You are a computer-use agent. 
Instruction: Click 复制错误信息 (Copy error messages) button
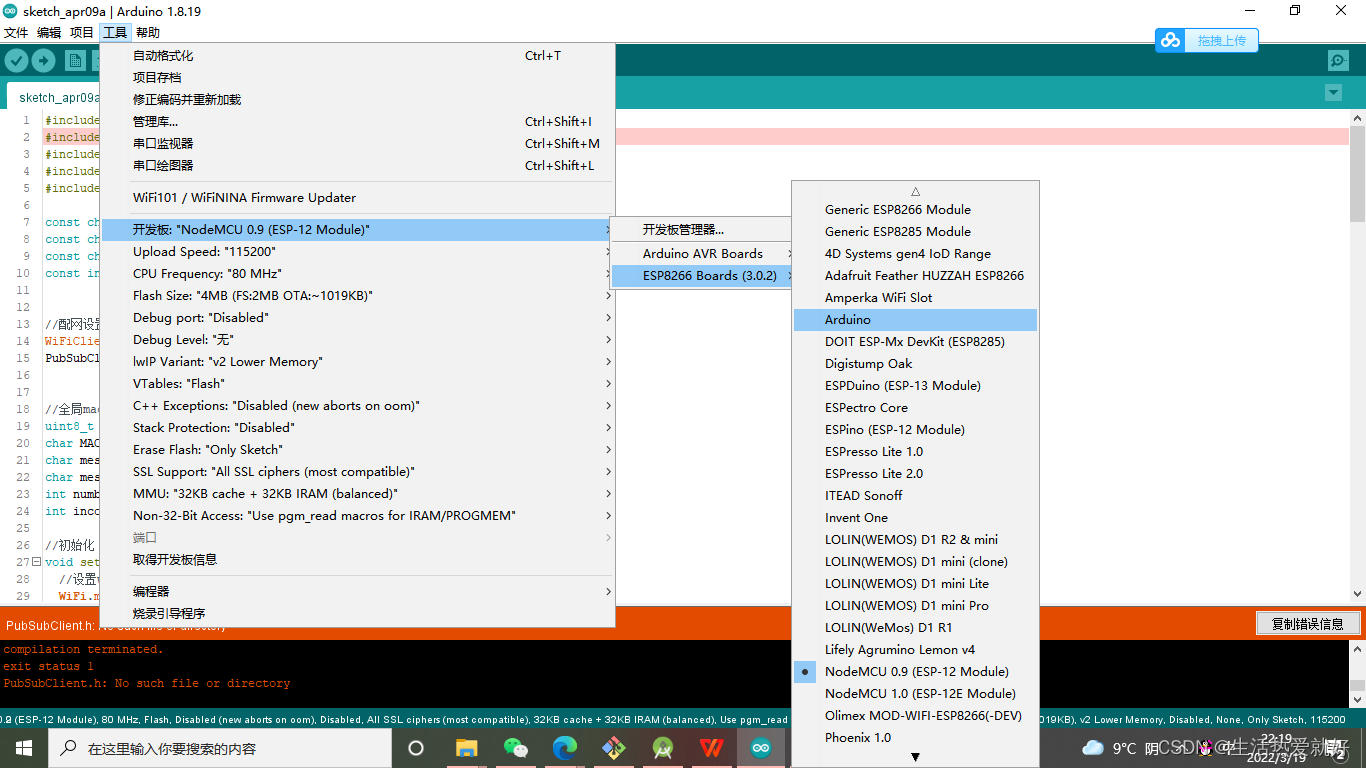(x=1307, y=624)
